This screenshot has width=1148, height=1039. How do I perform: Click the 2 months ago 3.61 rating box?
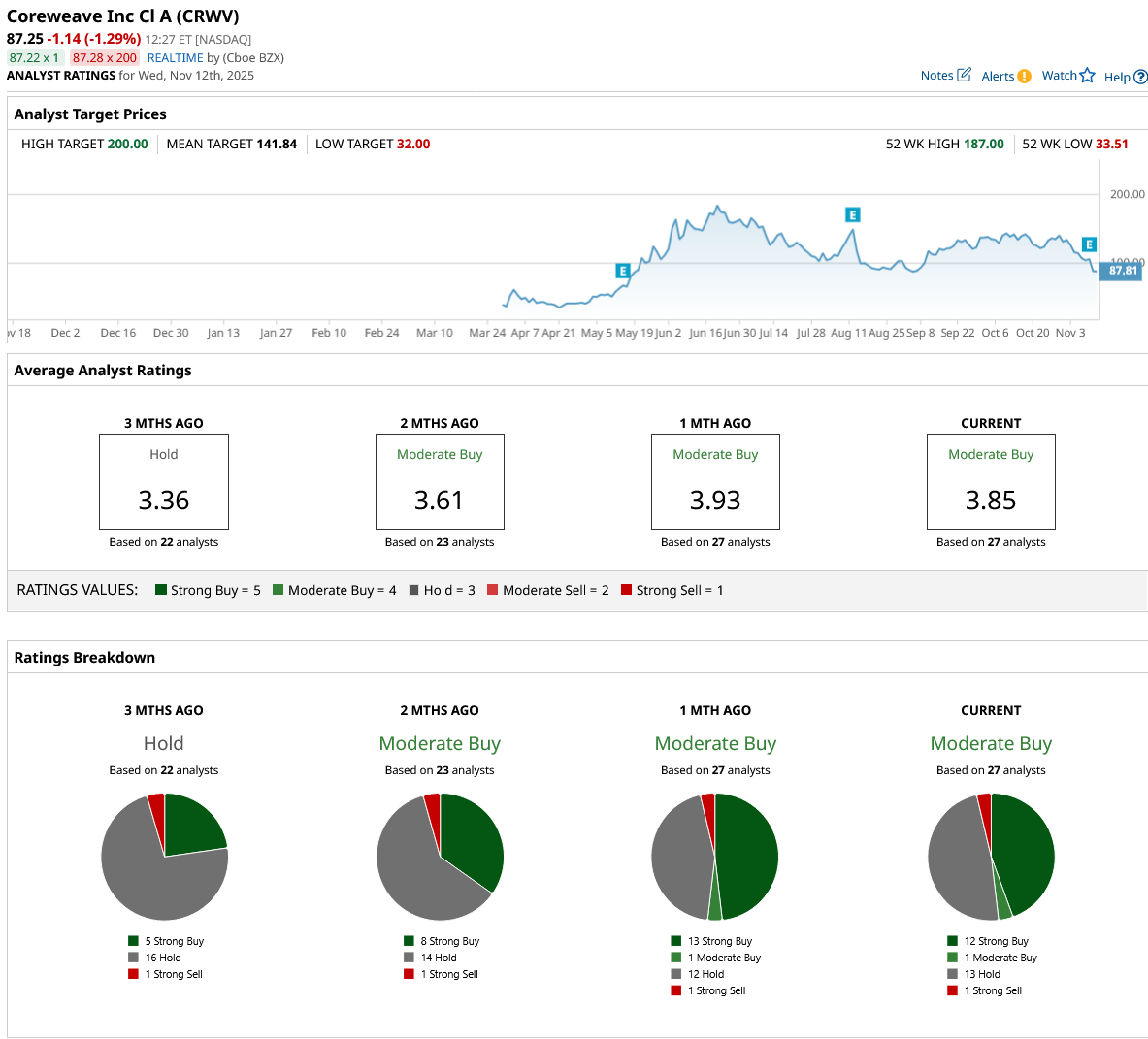440,481
